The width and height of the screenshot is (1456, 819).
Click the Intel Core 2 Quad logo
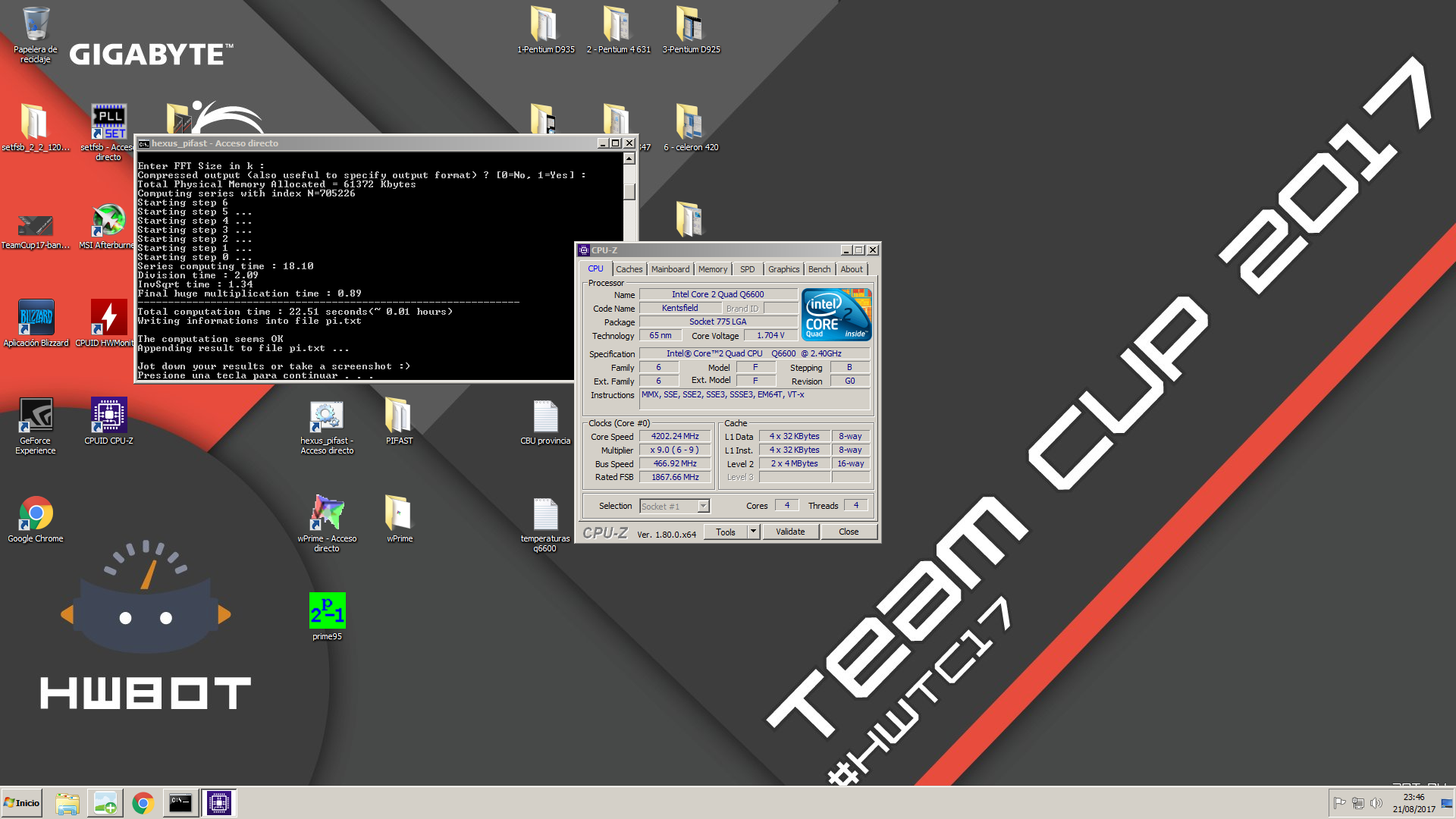tap(836, 315)
